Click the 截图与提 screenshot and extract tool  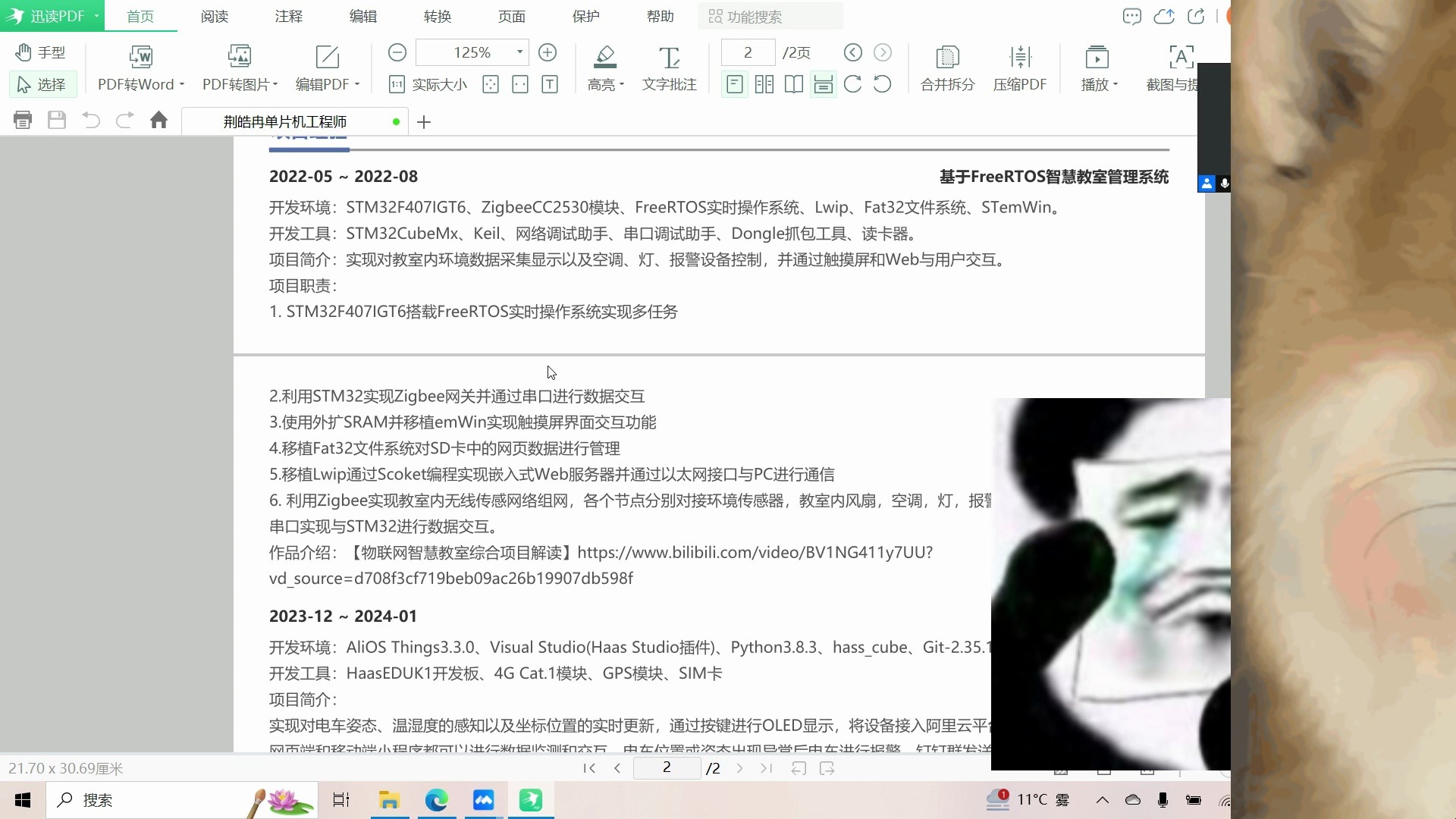(x=1172, y=67)
